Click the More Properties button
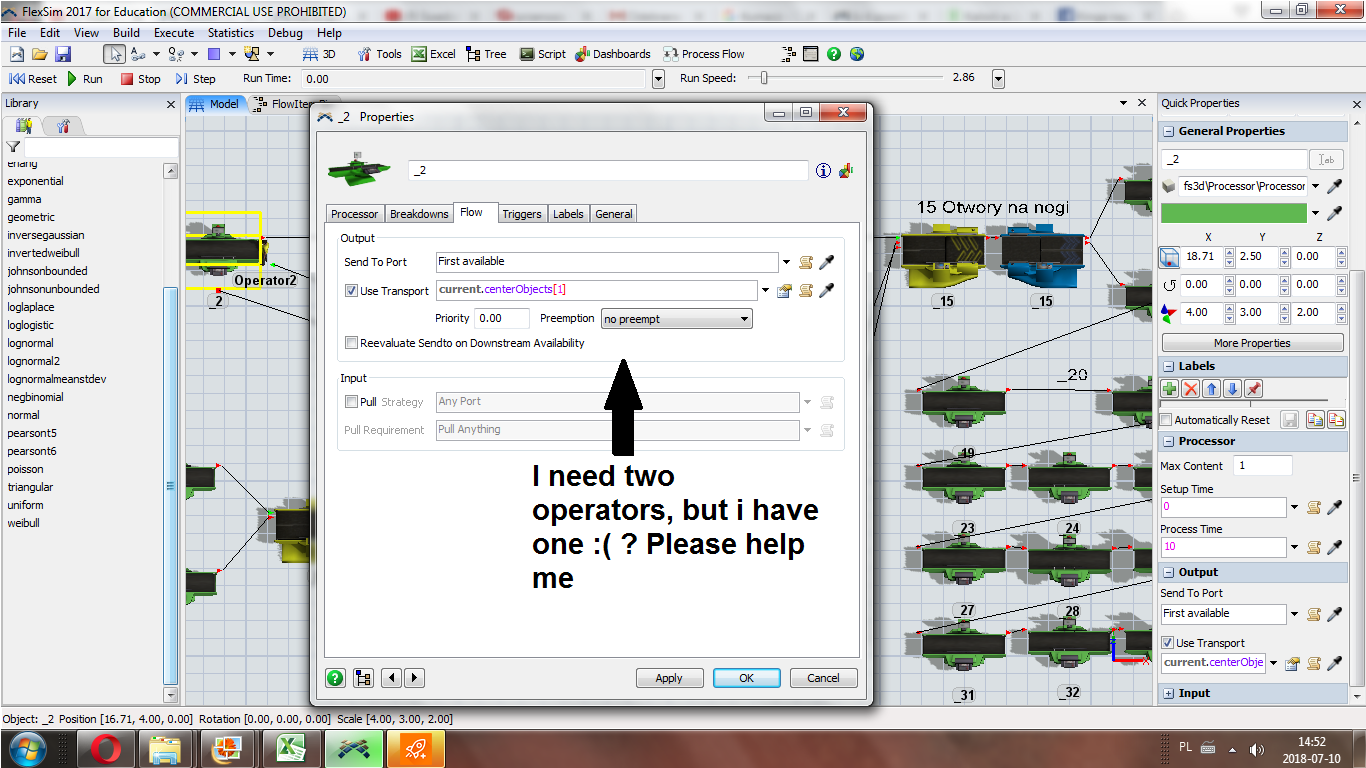This screenshot has height=768, width=1366. pyautogui.click(x=1251, y=343)
